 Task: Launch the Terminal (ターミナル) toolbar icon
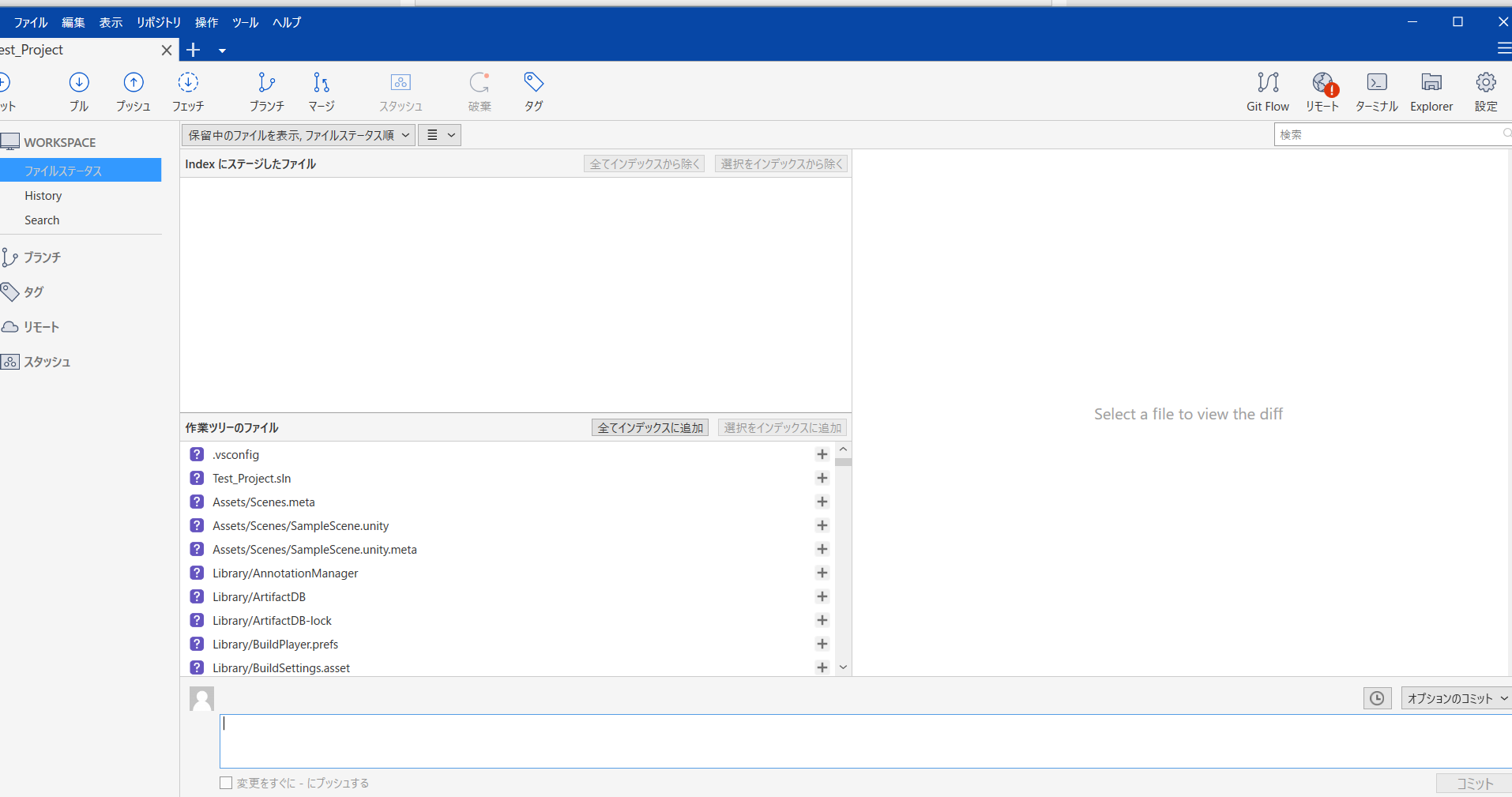click(1377, 92)
